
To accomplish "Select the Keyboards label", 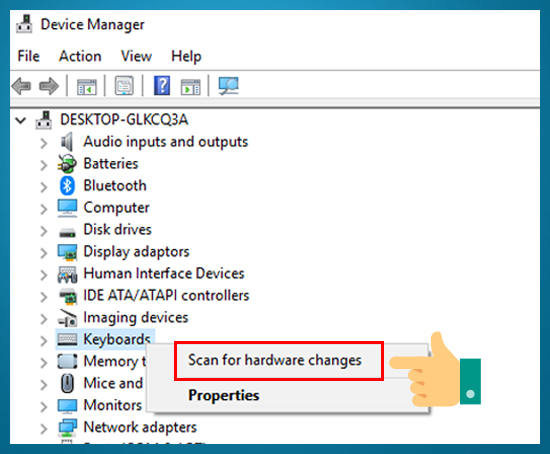I will point(117,339).
